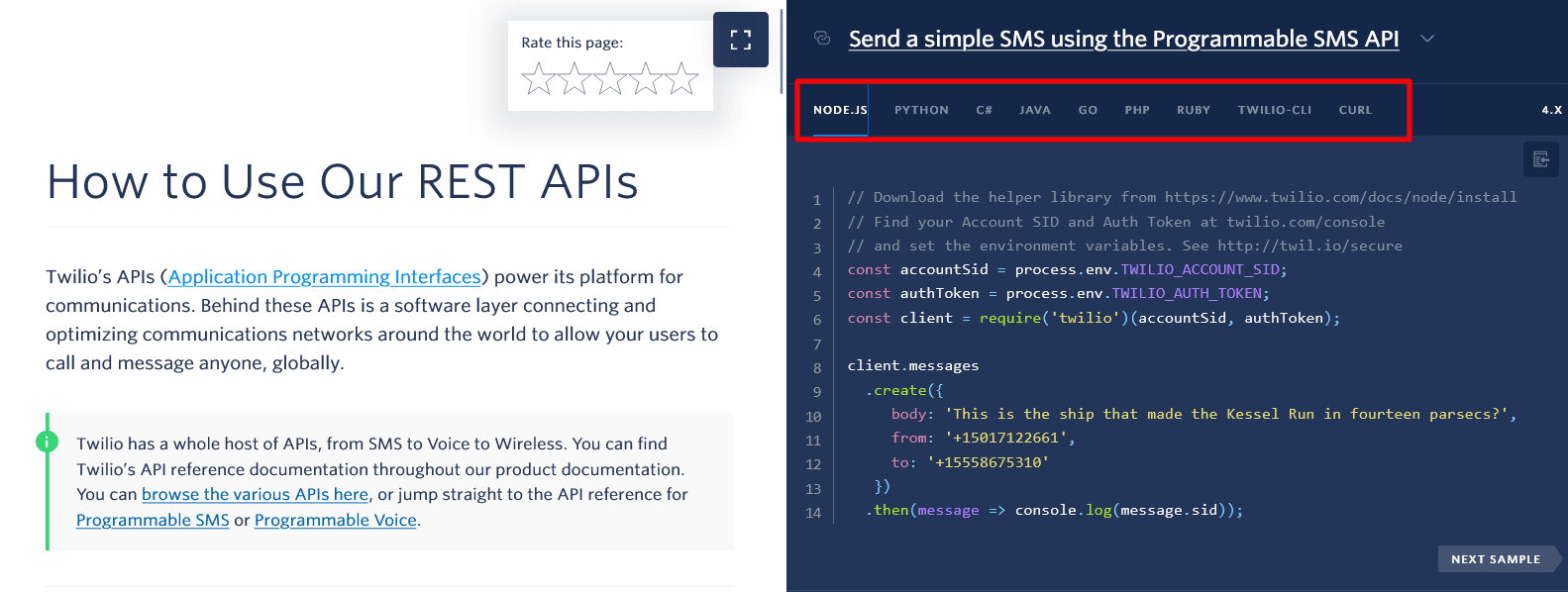Open the Application Programming Interfaces link

324,277
